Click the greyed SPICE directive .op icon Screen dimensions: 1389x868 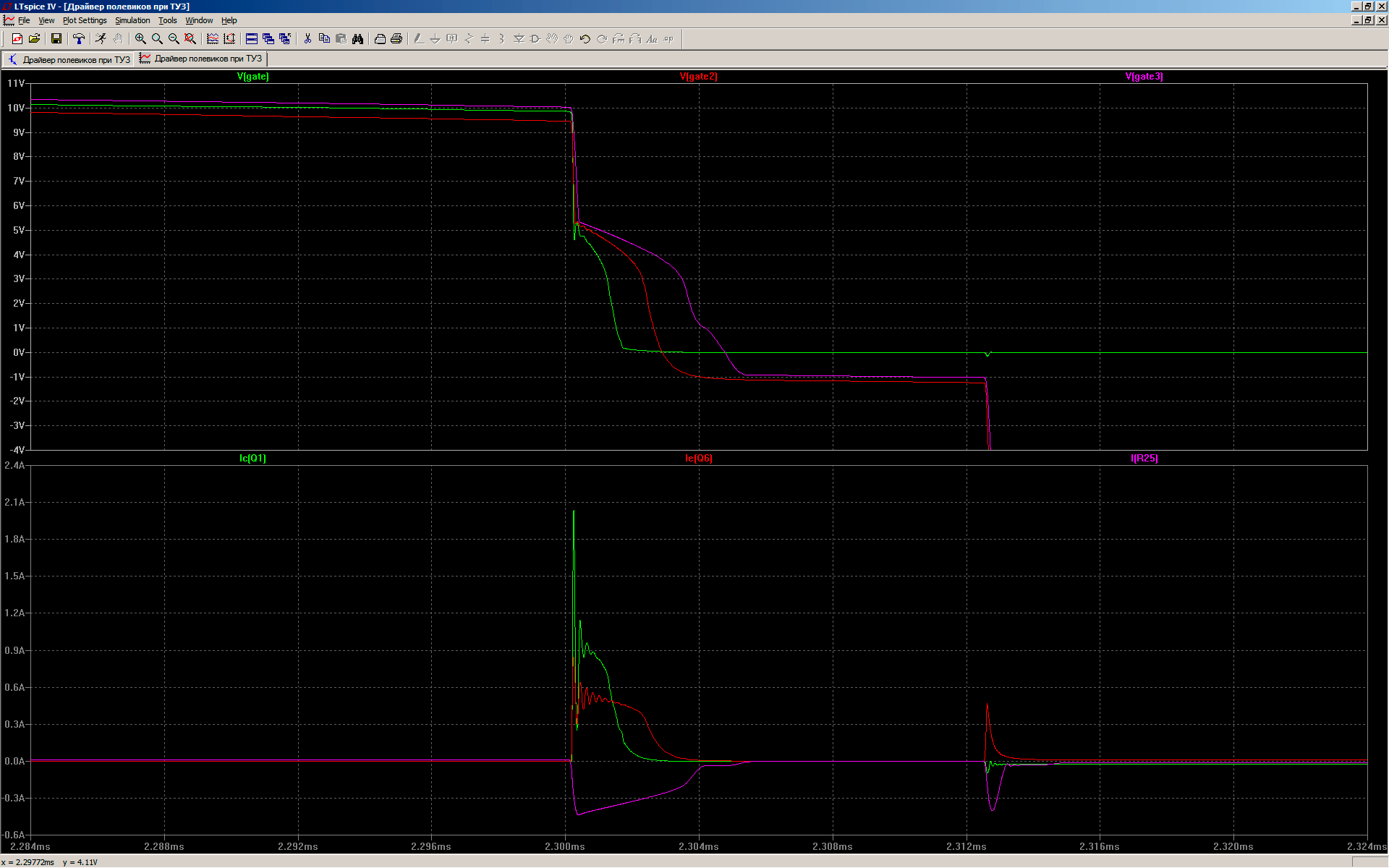click(668, 39)
